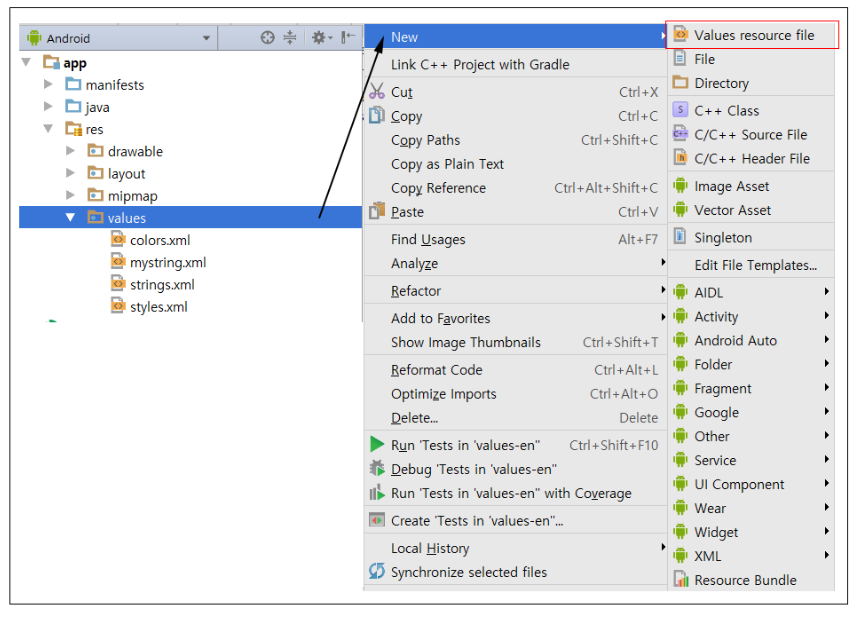Image resolution: width=857 pixels, height=617 pixels.
Task: Expand the manifests folder
Action: (48, 84)
